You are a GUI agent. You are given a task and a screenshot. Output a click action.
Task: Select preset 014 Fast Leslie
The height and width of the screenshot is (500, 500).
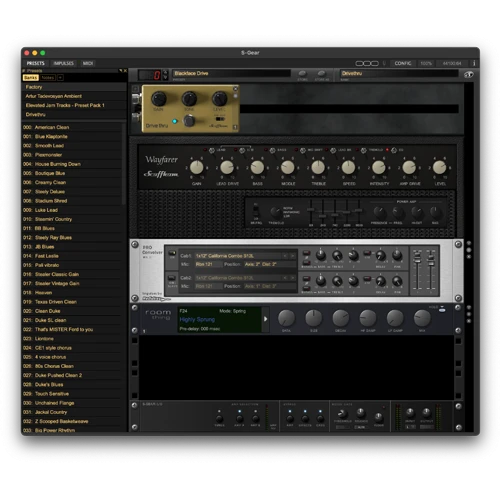click(72, 256)
